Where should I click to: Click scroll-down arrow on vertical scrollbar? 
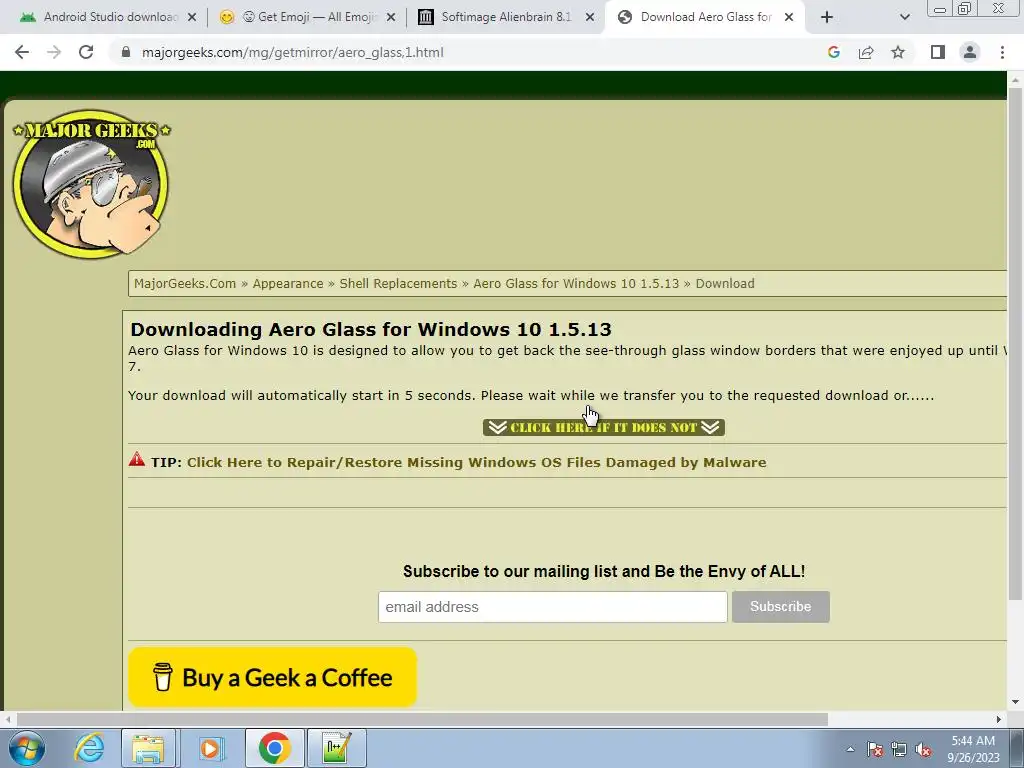1015,702
